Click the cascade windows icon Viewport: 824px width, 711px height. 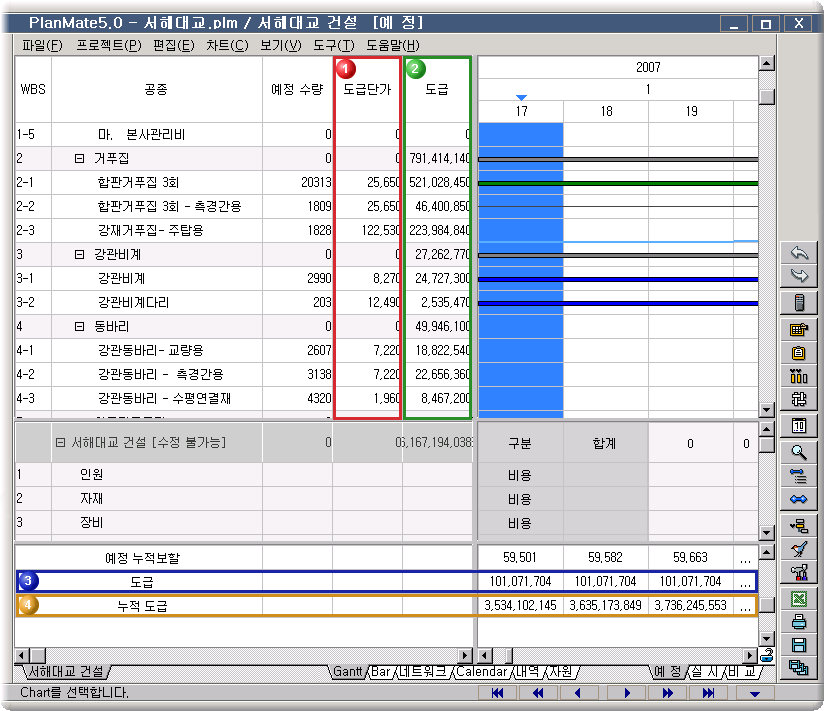pyautogui.click(x=798, y=668)
